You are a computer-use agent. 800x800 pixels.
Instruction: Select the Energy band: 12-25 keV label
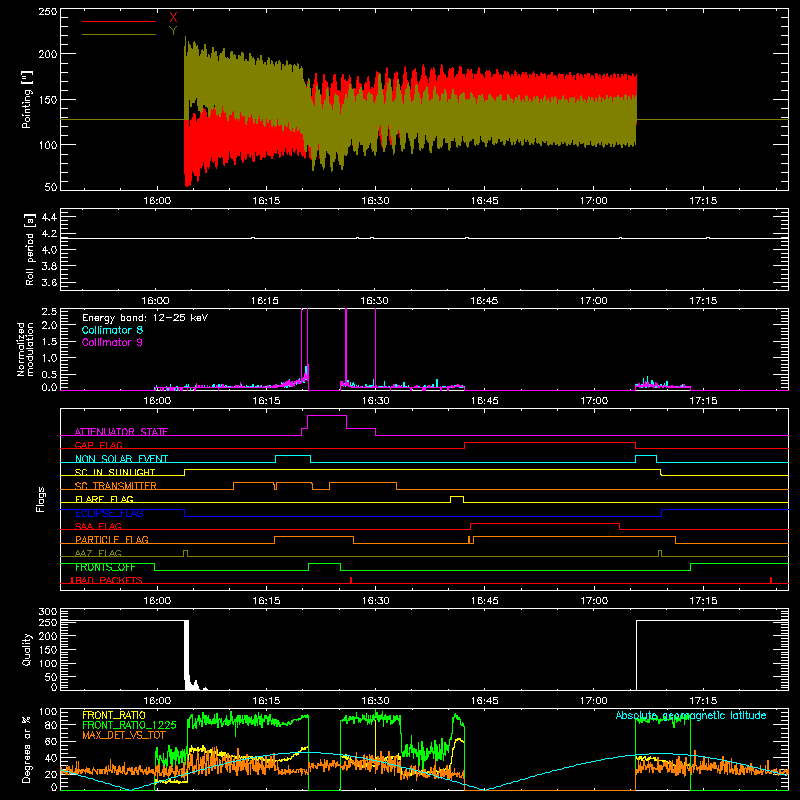tap(145, 318)
